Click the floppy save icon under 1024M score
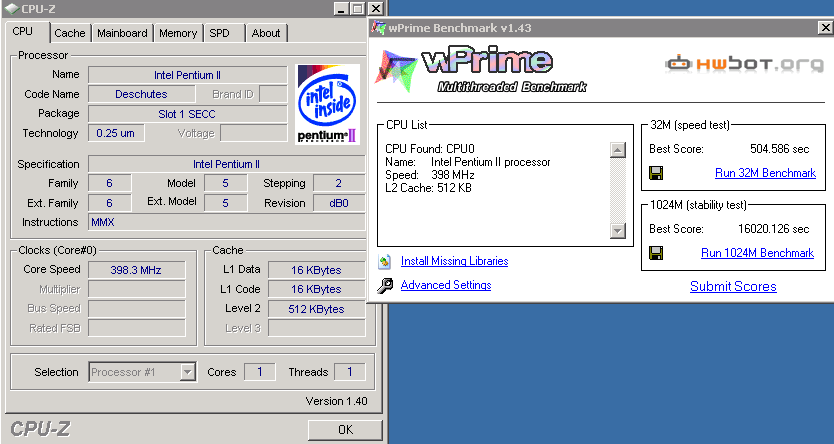Image resolution: width=834 pixels, height=444 pixels. click(656, 253)
